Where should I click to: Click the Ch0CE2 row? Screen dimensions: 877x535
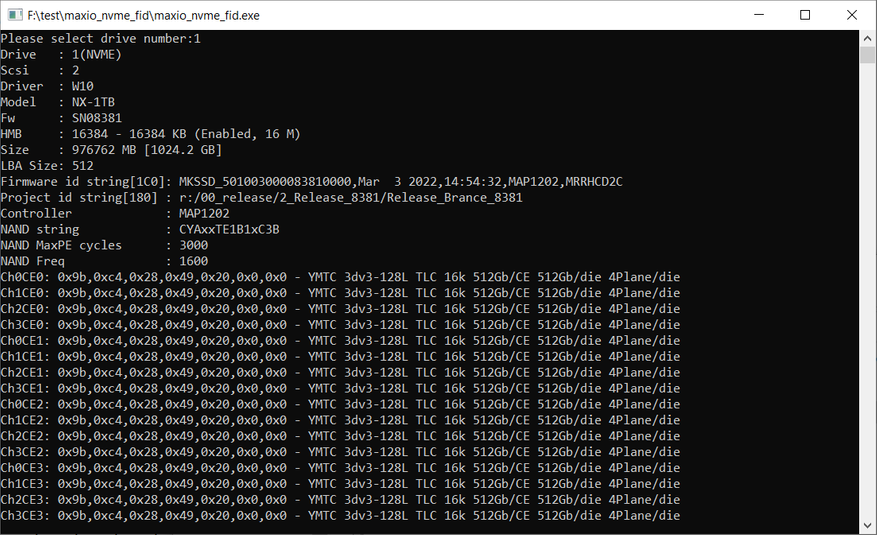coord(341,404)
